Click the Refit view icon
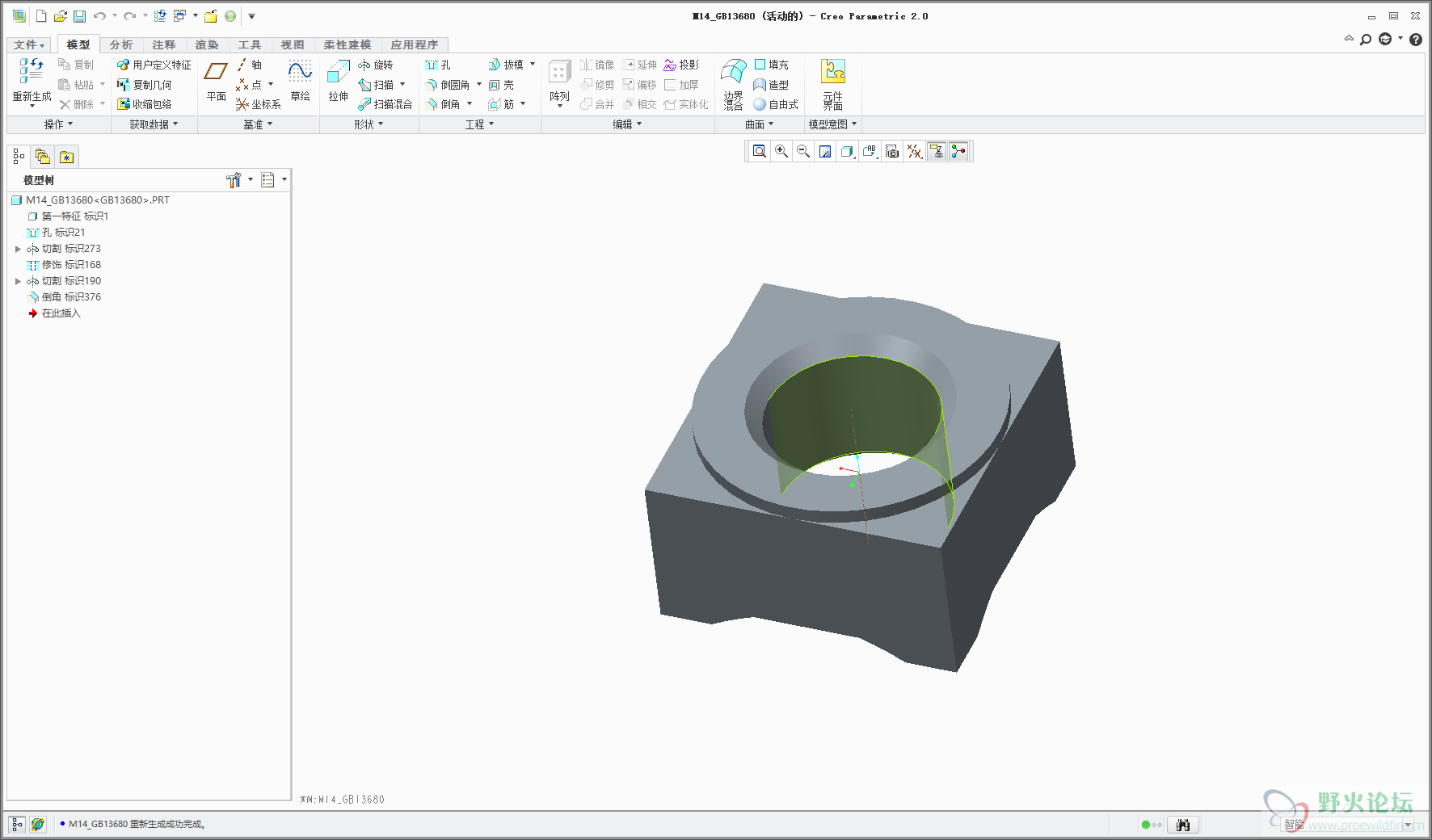This screenshot has height=840, width=1432. [x=760, y=151]
